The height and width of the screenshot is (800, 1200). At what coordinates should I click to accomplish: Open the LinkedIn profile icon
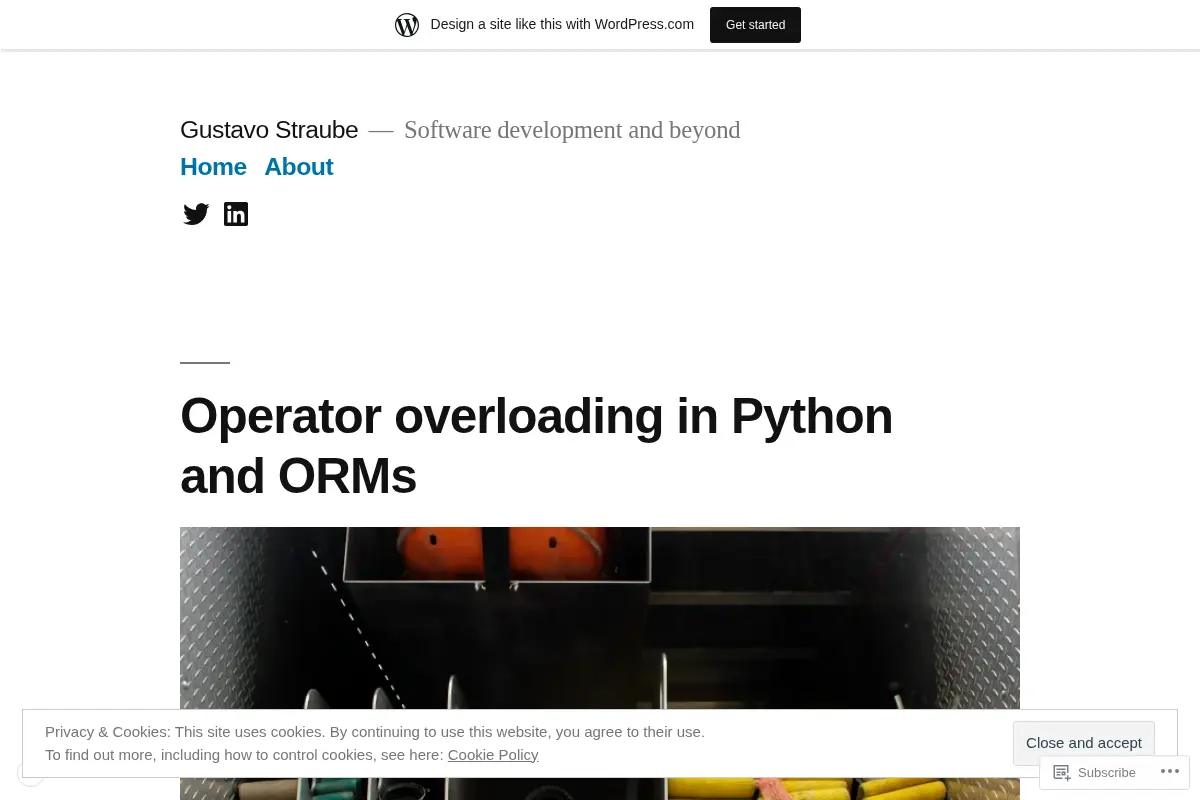pos(236,214)
